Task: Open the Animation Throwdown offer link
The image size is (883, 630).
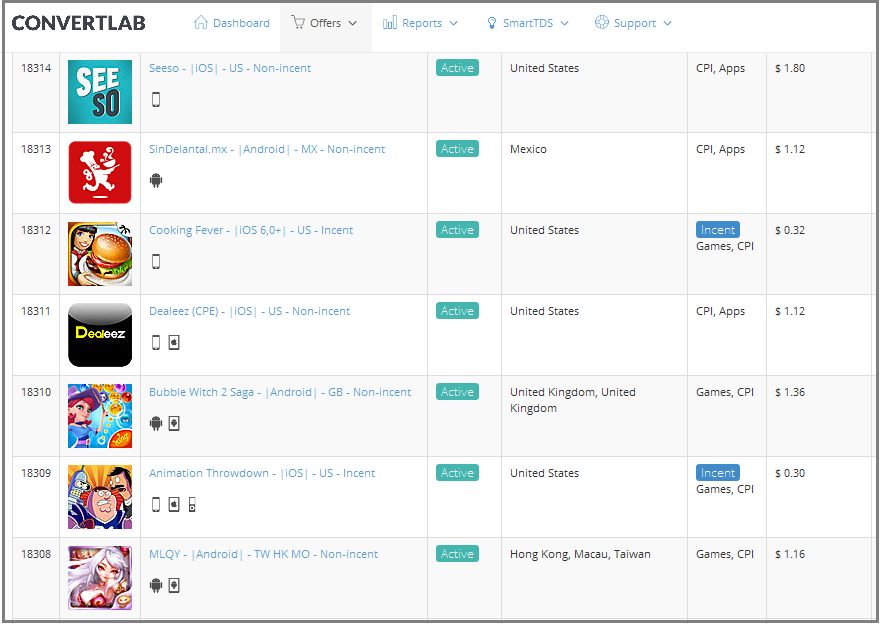Action: 262,473
